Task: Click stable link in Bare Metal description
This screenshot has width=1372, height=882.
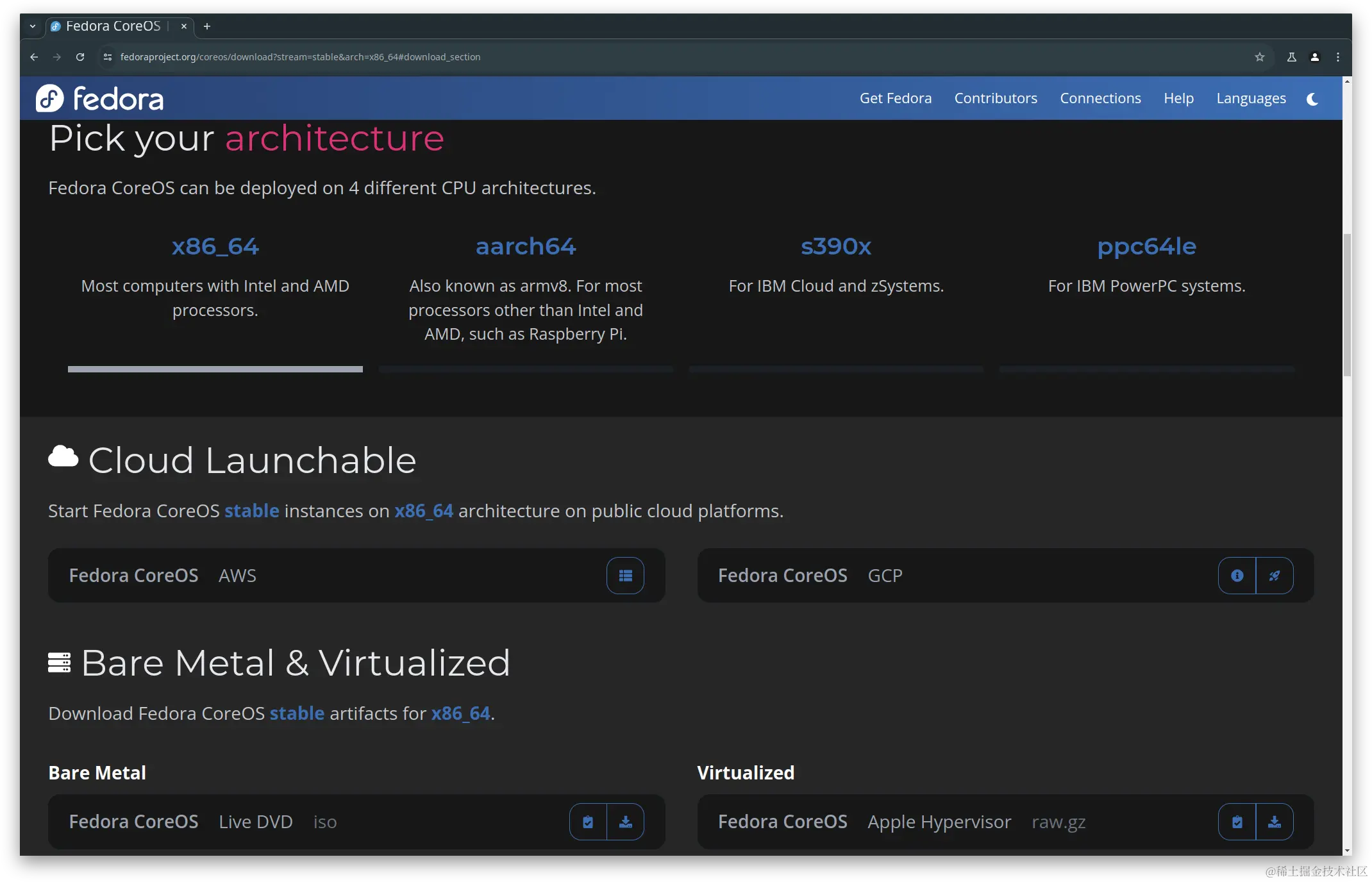Action: pos(297,713)
